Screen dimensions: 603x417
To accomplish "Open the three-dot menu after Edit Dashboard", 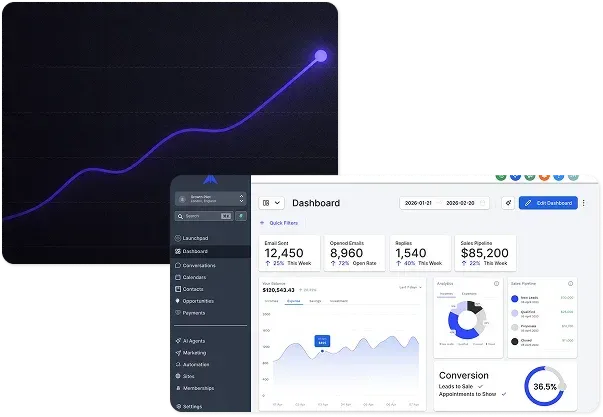I will (x=583, y=203).
